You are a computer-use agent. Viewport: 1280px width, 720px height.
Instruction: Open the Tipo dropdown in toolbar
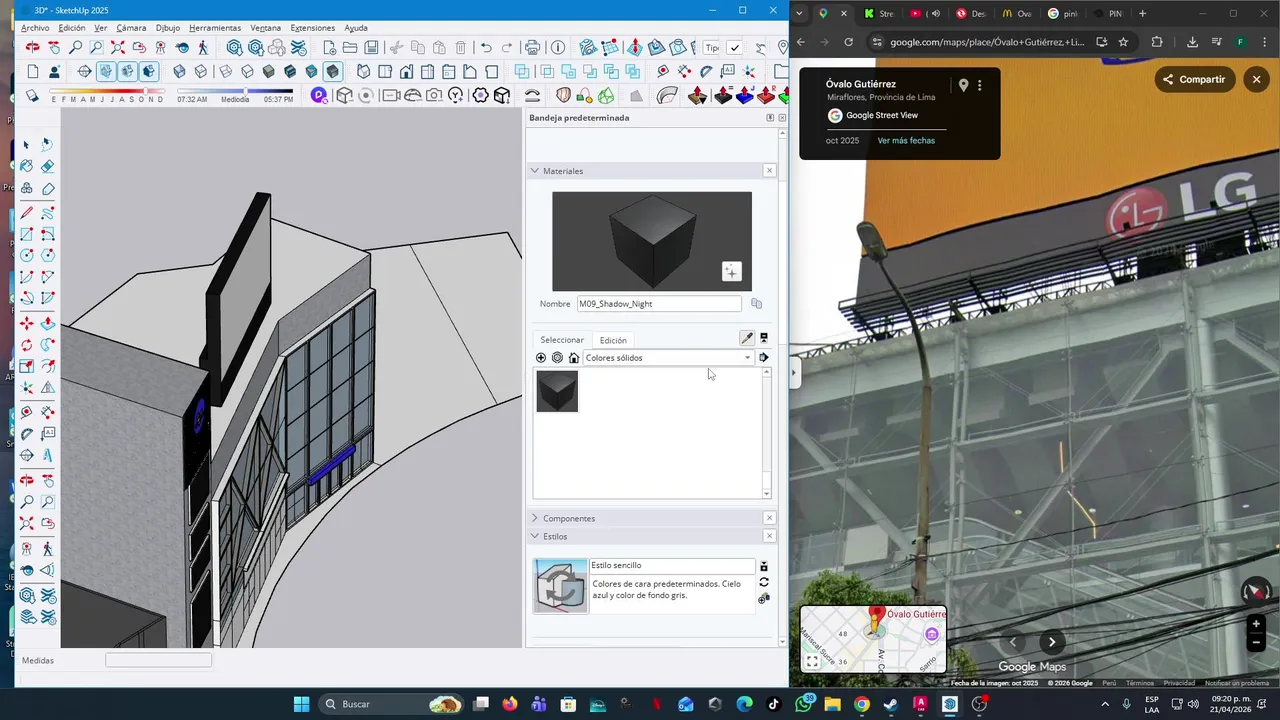coord(711,47)
